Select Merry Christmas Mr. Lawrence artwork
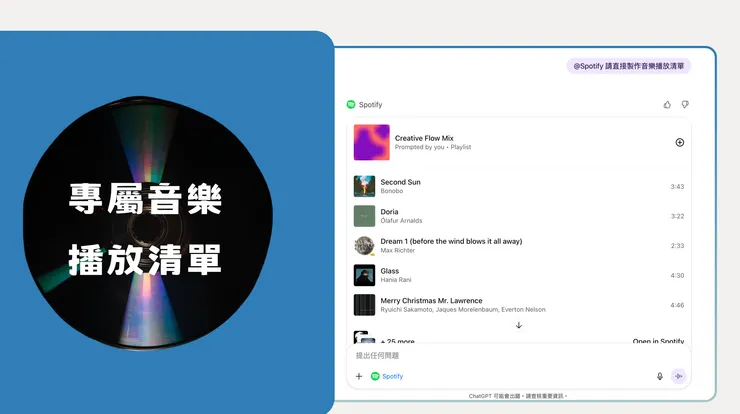The height and width of the screenshot is (414, 740). coord(364,305)
